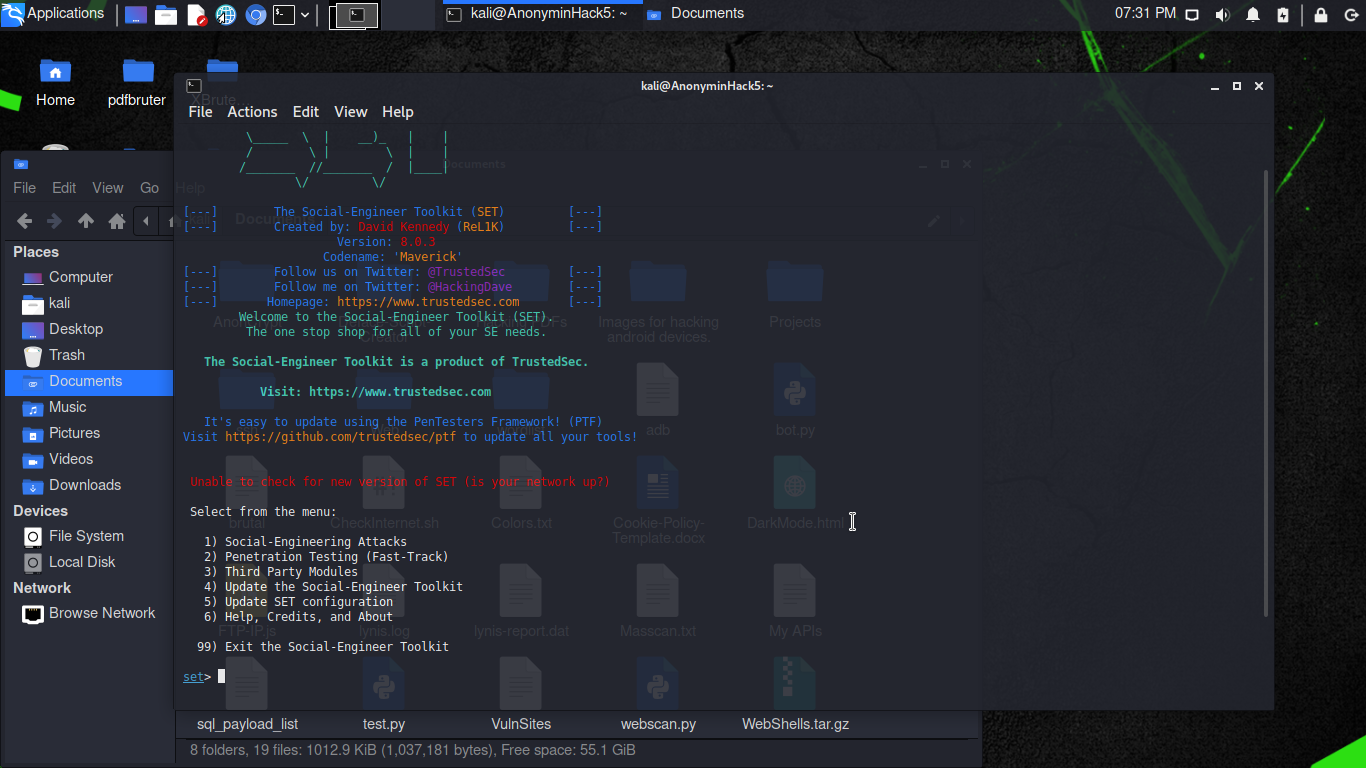Click the file manager Home toolbar icon
Viewport: 1366px width, 768px height.
point(117,221)
